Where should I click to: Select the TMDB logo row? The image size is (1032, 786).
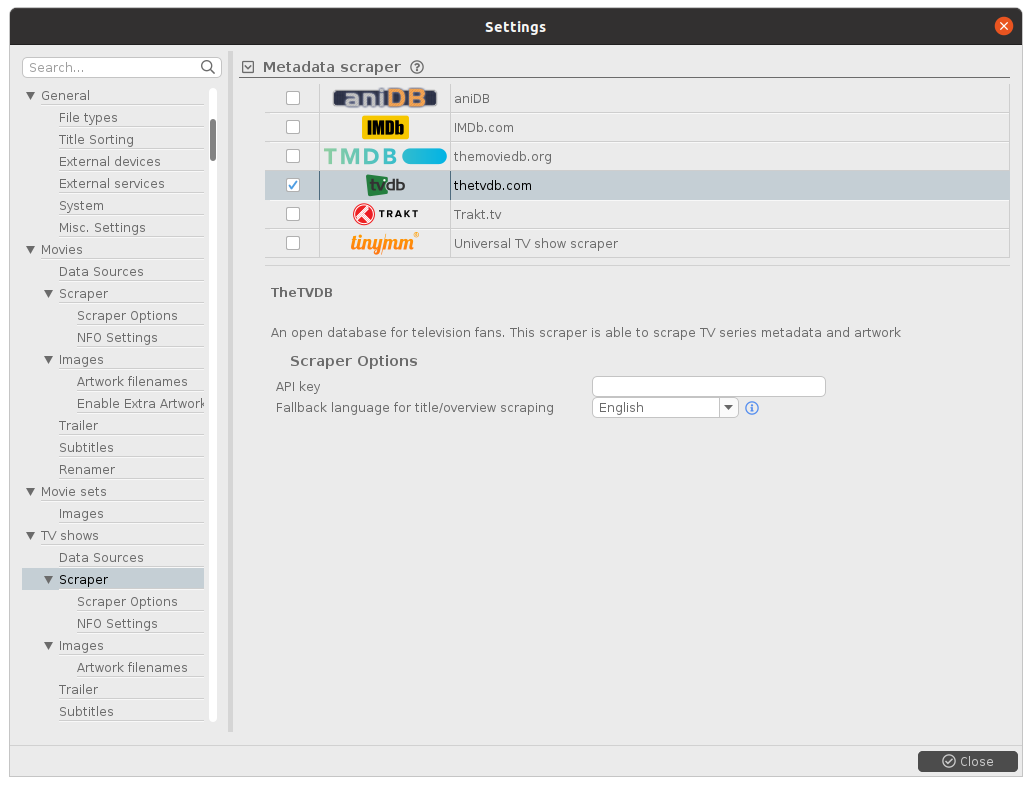[385, 156]
